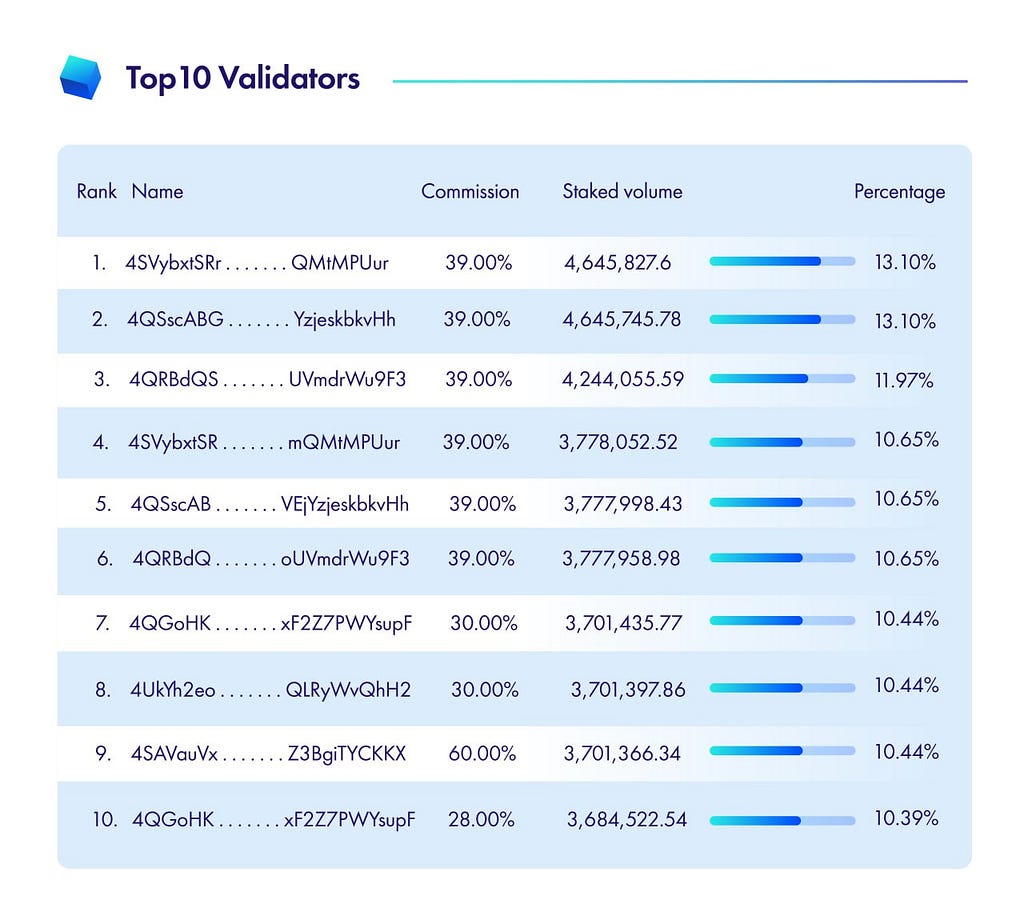Select the Name column header
1024x920 pixels.
(x=157, y=191)
